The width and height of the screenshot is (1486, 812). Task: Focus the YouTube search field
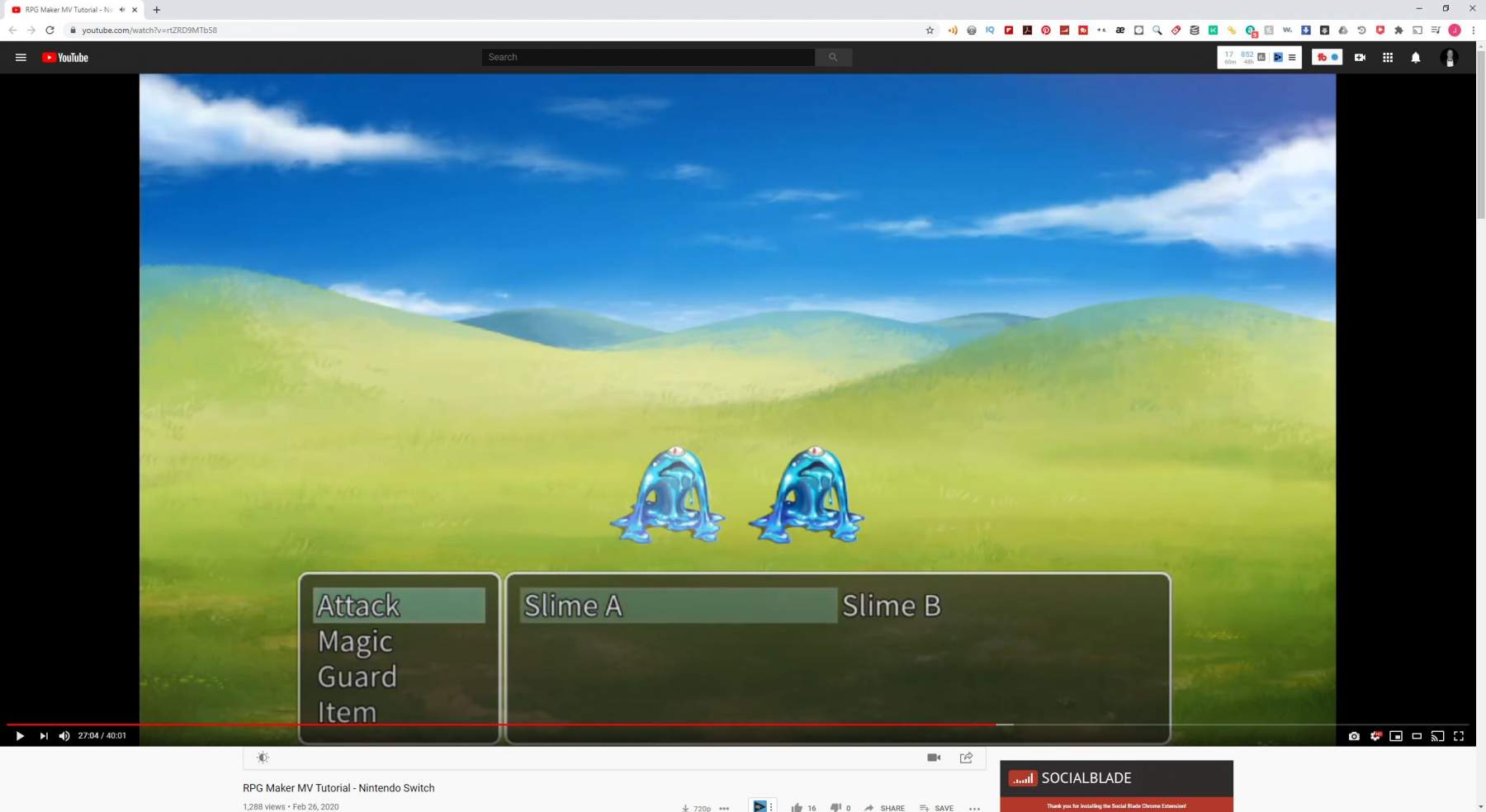648,57
